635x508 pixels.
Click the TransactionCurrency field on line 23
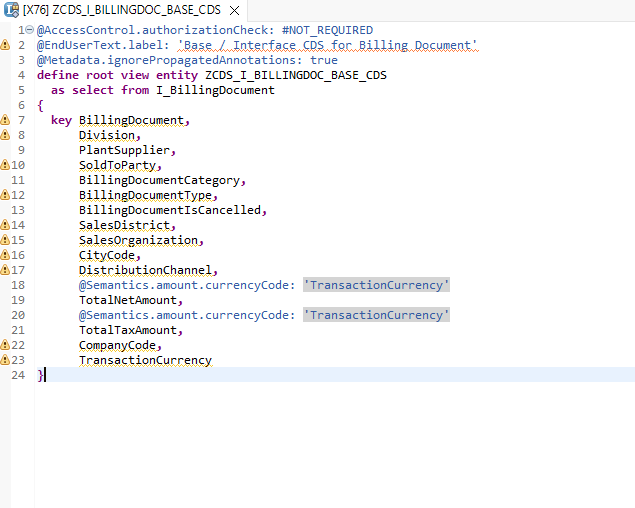point(145,360)
